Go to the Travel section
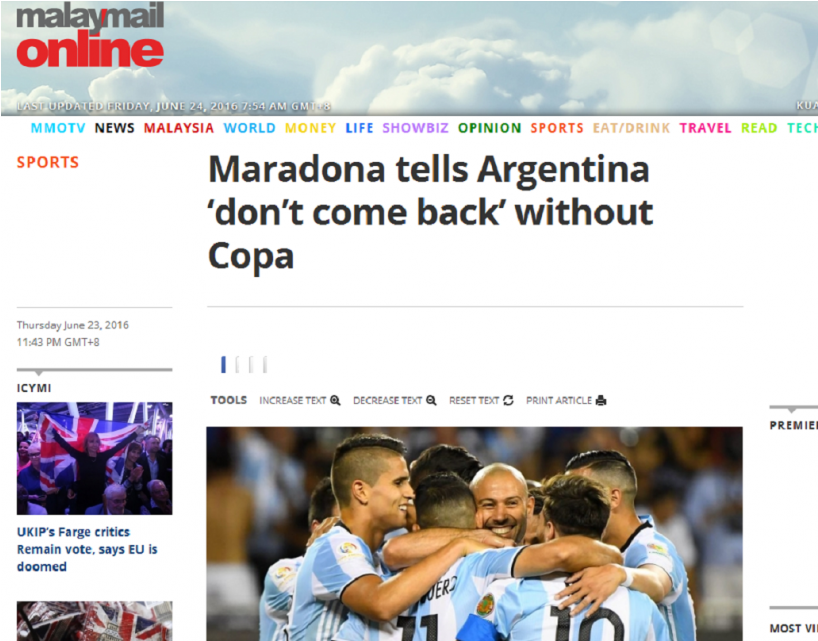 coord(705,128)
